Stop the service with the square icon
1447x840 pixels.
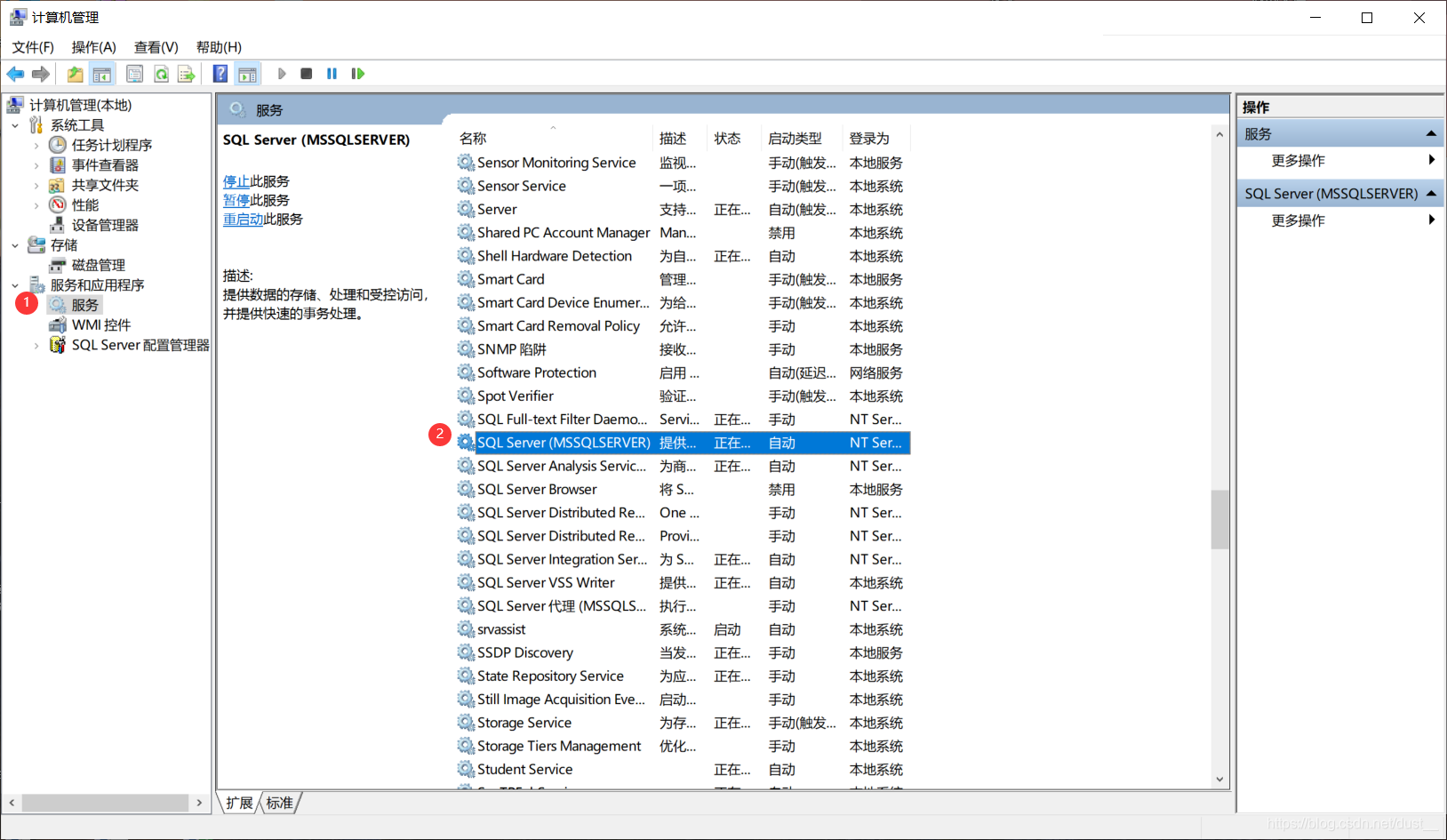(307, 74)
